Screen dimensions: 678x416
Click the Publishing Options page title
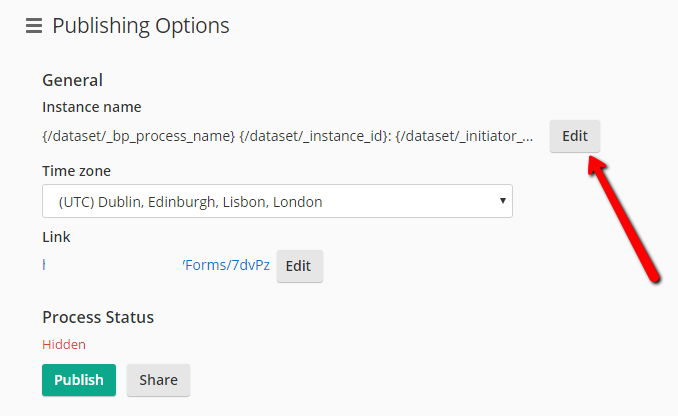click(x=141, y=26)
